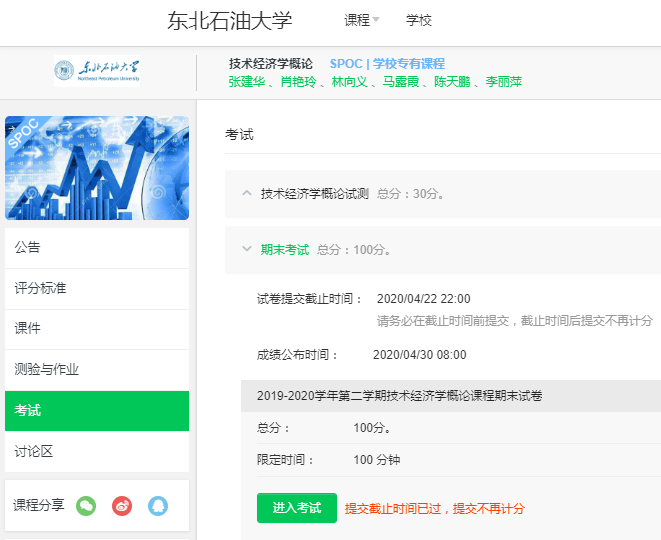
Task: Switch to 测验与作业 sidebar tab
Action: tap(96, 370)
